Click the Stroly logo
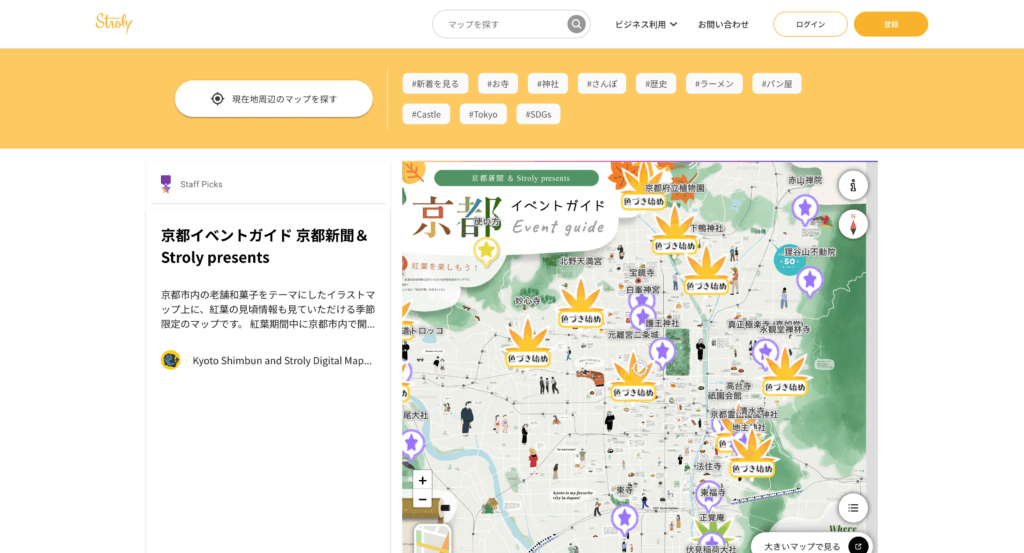 114,23
